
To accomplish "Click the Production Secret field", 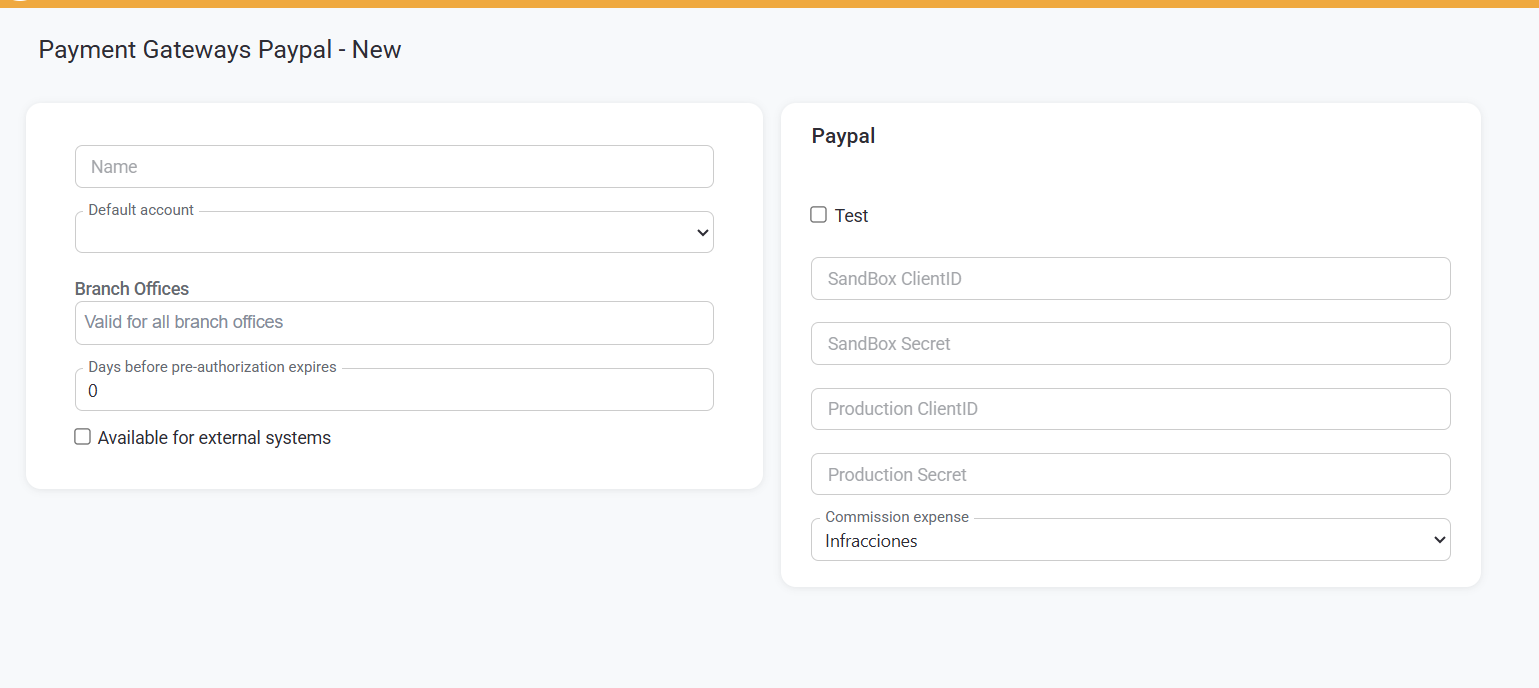I will [x=1130, y=474].
